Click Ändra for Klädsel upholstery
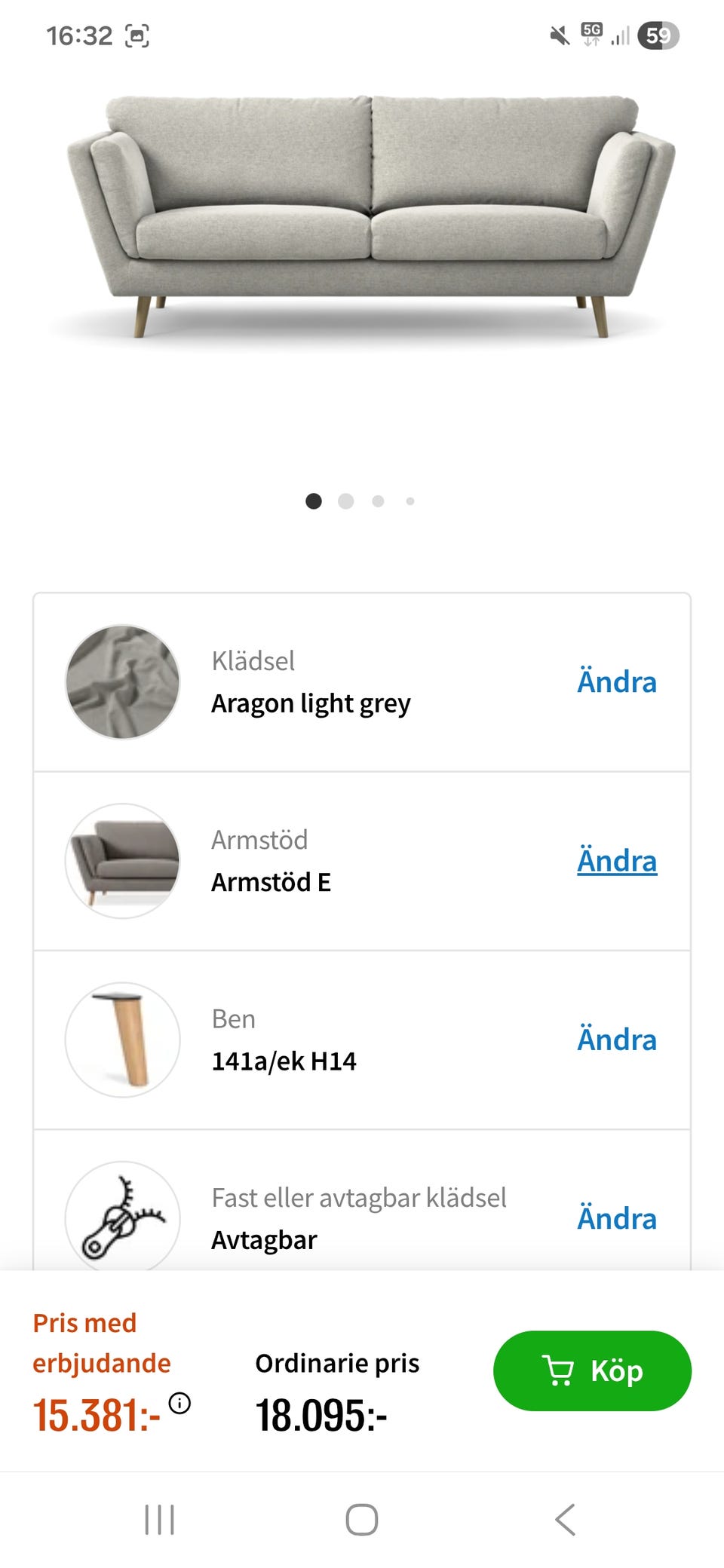 [x=616, y=682]
